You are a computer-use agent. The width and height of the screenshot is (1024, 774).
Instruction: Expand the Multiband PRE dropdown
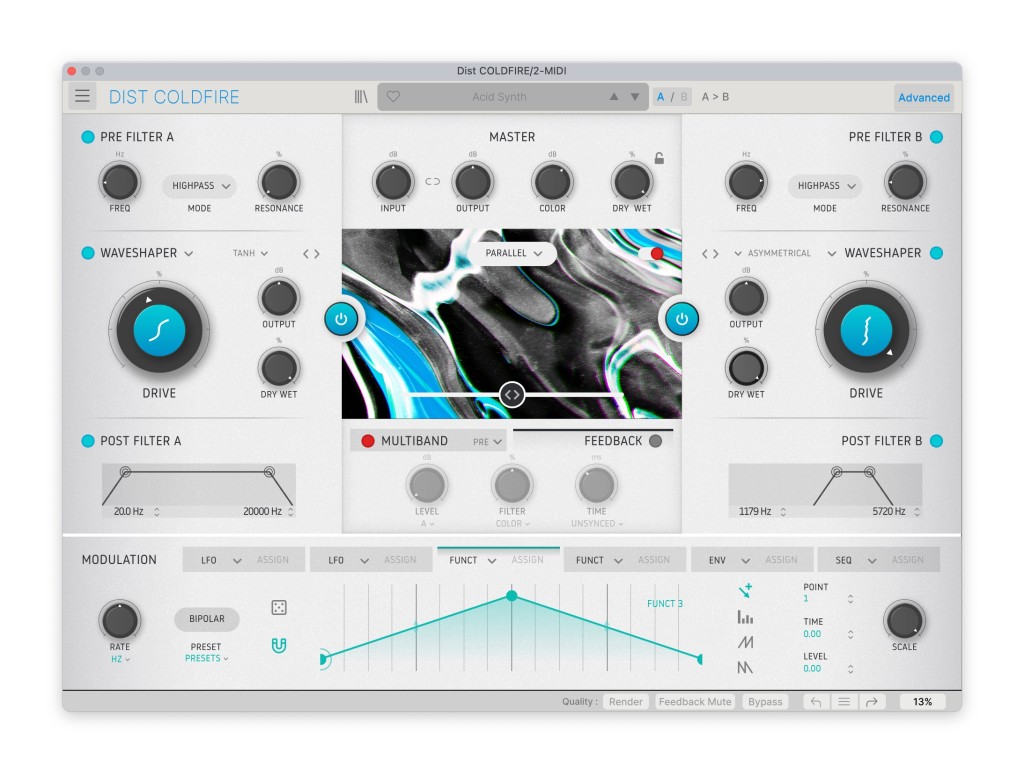(489, 441)
